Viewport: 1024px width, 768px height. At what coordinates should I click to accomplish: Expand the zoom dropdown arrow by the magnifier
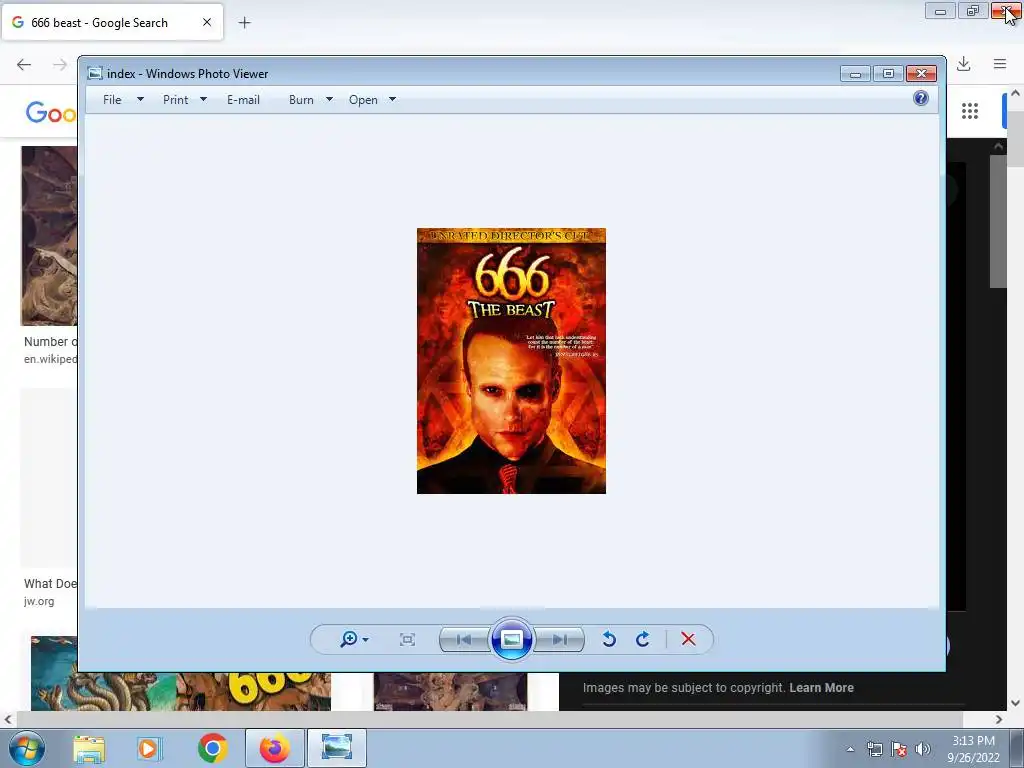tap(366, 640)
